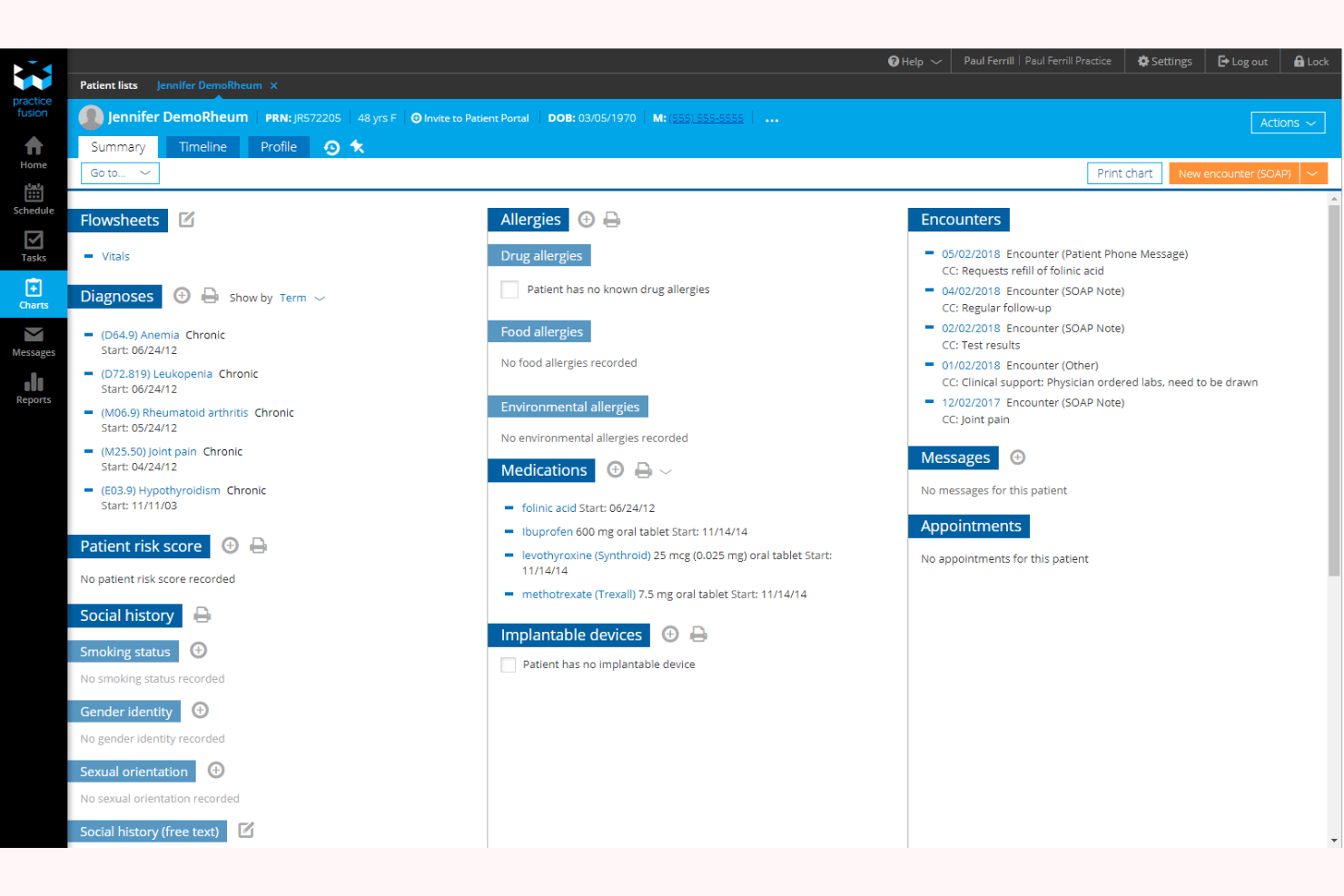Click the vertical scrollbar thumb
Viewport: 1344px width, 896px height.
tap(1334, 390)
